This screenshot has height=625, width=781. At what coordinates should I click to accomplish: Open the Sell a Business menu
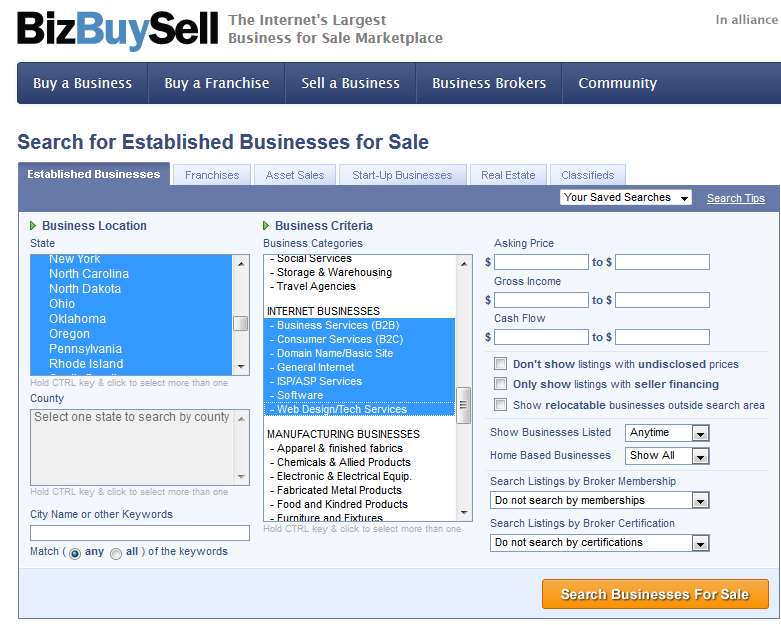350,83
